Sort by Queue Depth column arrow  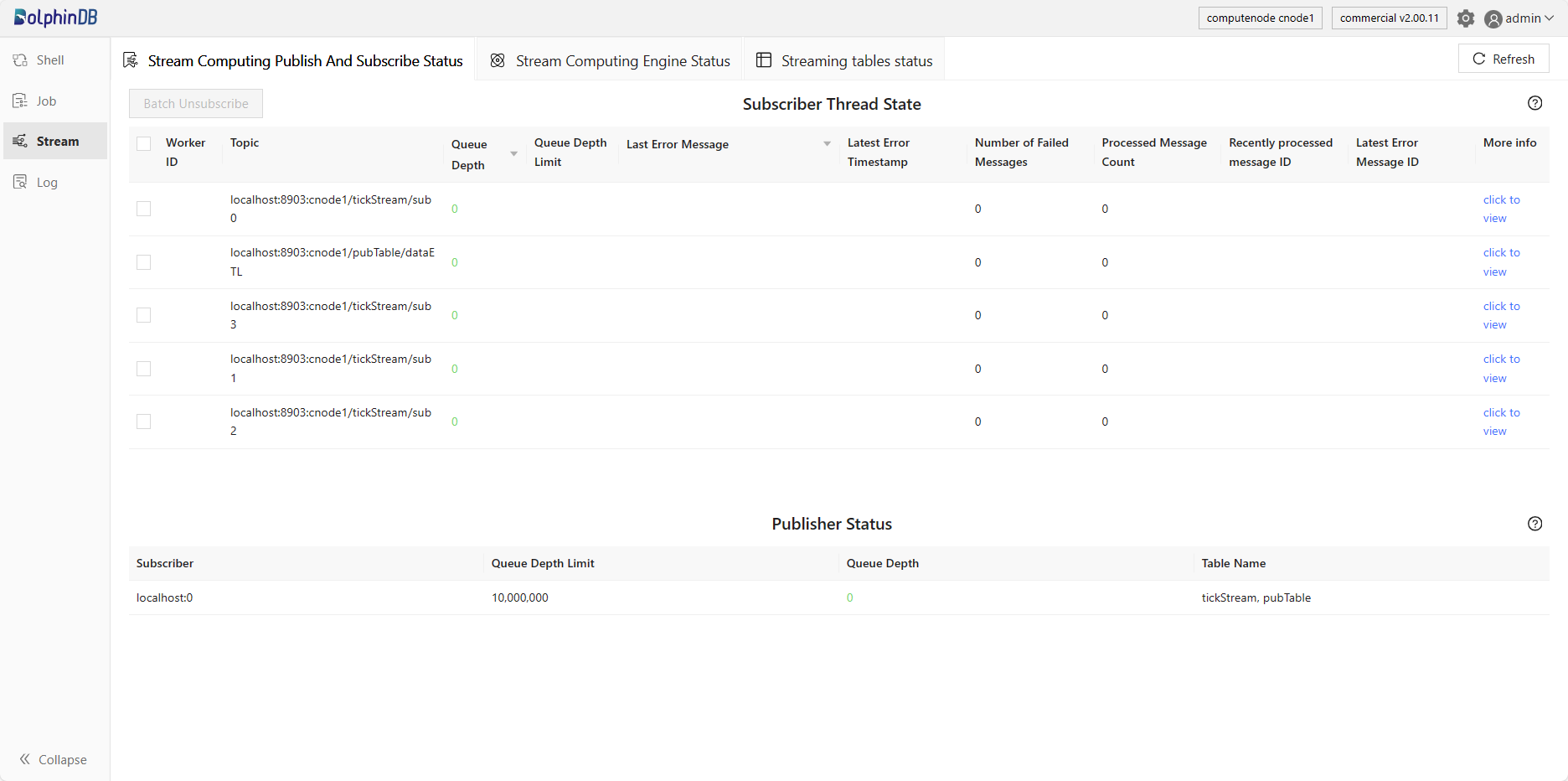tap(513, 154)
